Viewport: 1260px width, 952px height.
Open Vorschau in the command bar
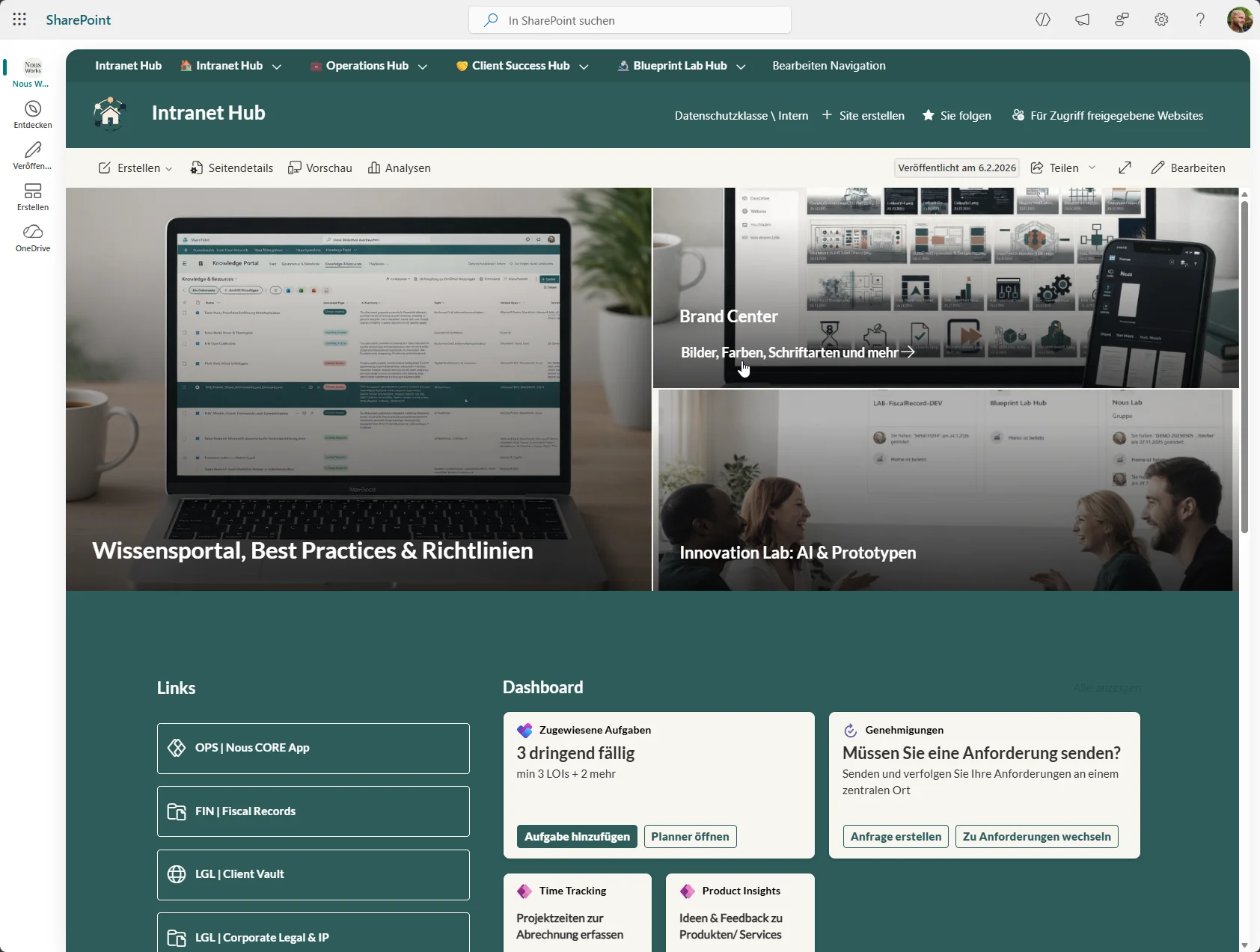(320, 168)
